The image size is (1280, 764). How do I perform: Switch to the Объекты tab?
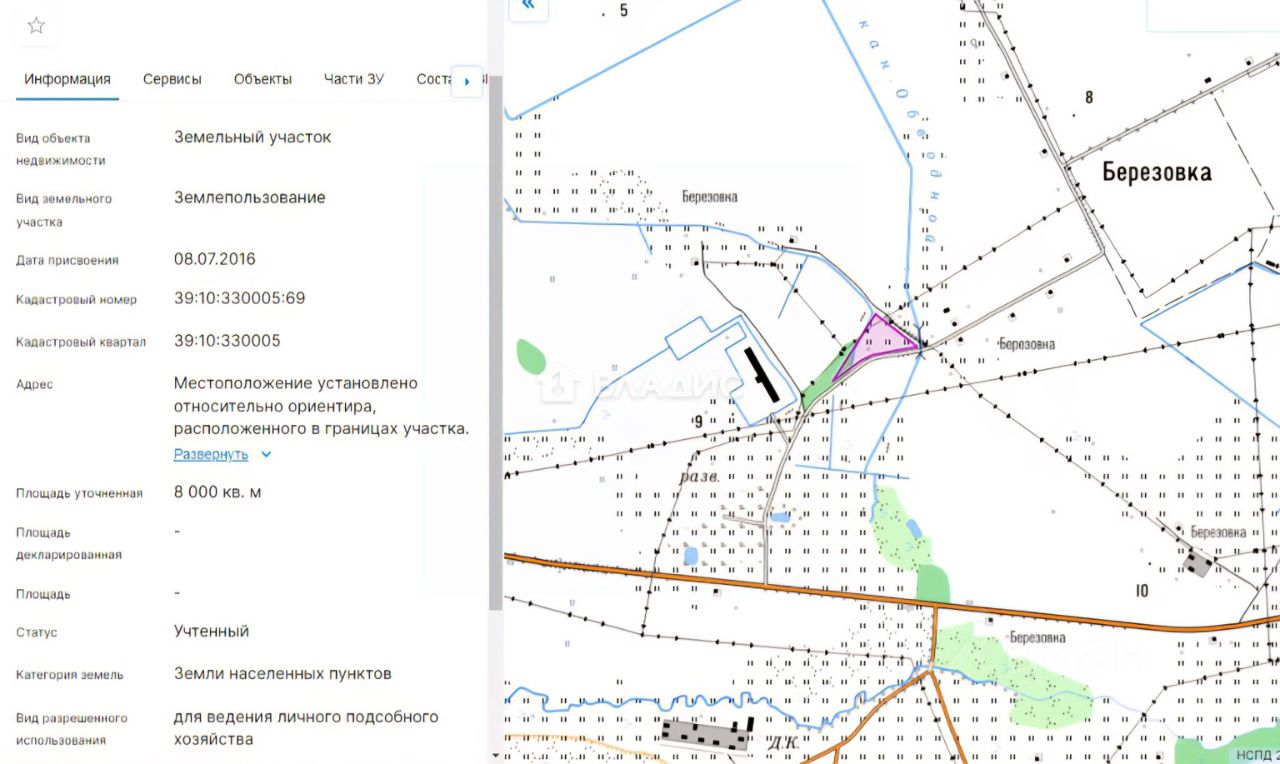point(263,79)
